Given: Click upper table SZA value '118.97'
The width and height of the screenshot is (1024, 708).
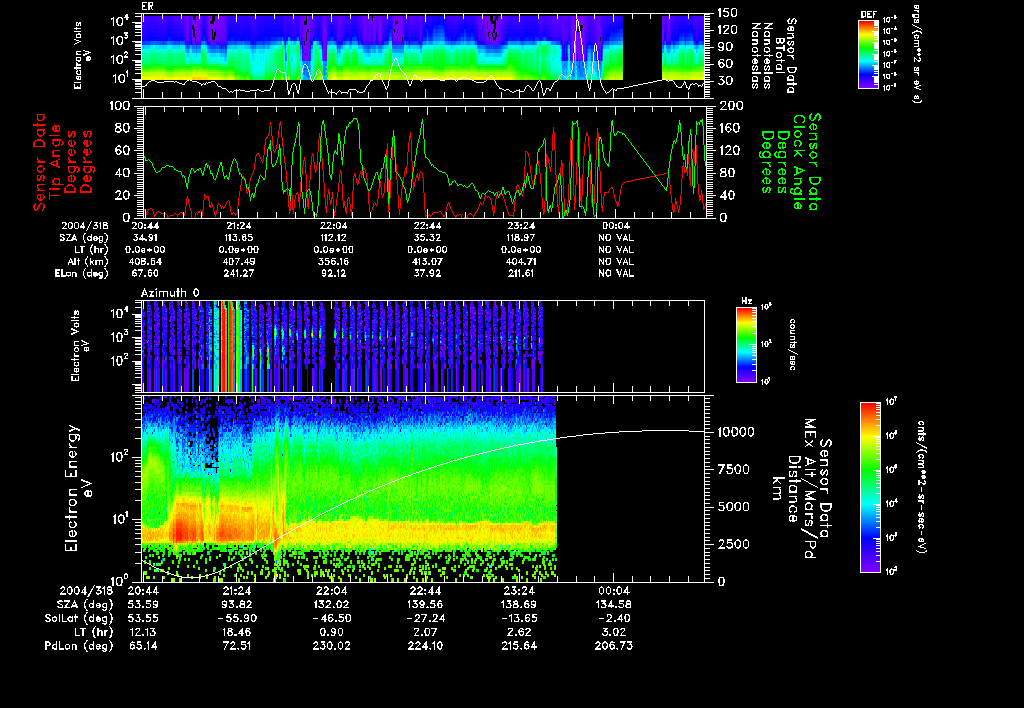Looking at the screenshot, I should [x=521, y=238].
